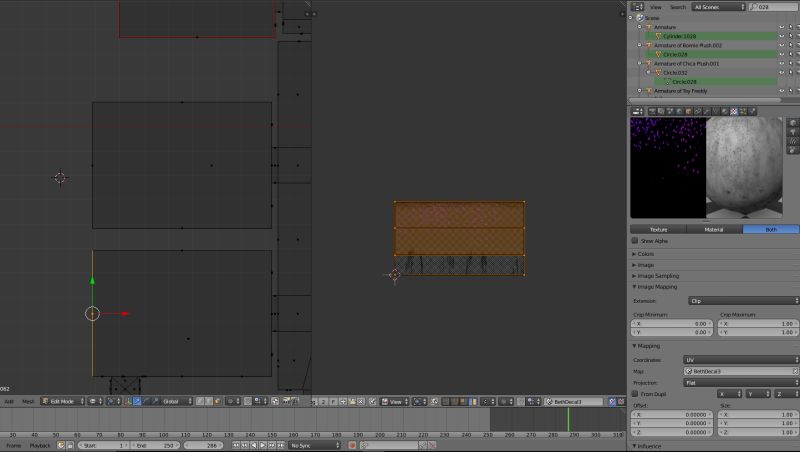Select the rotate manipulator icon

click(146, 401)
